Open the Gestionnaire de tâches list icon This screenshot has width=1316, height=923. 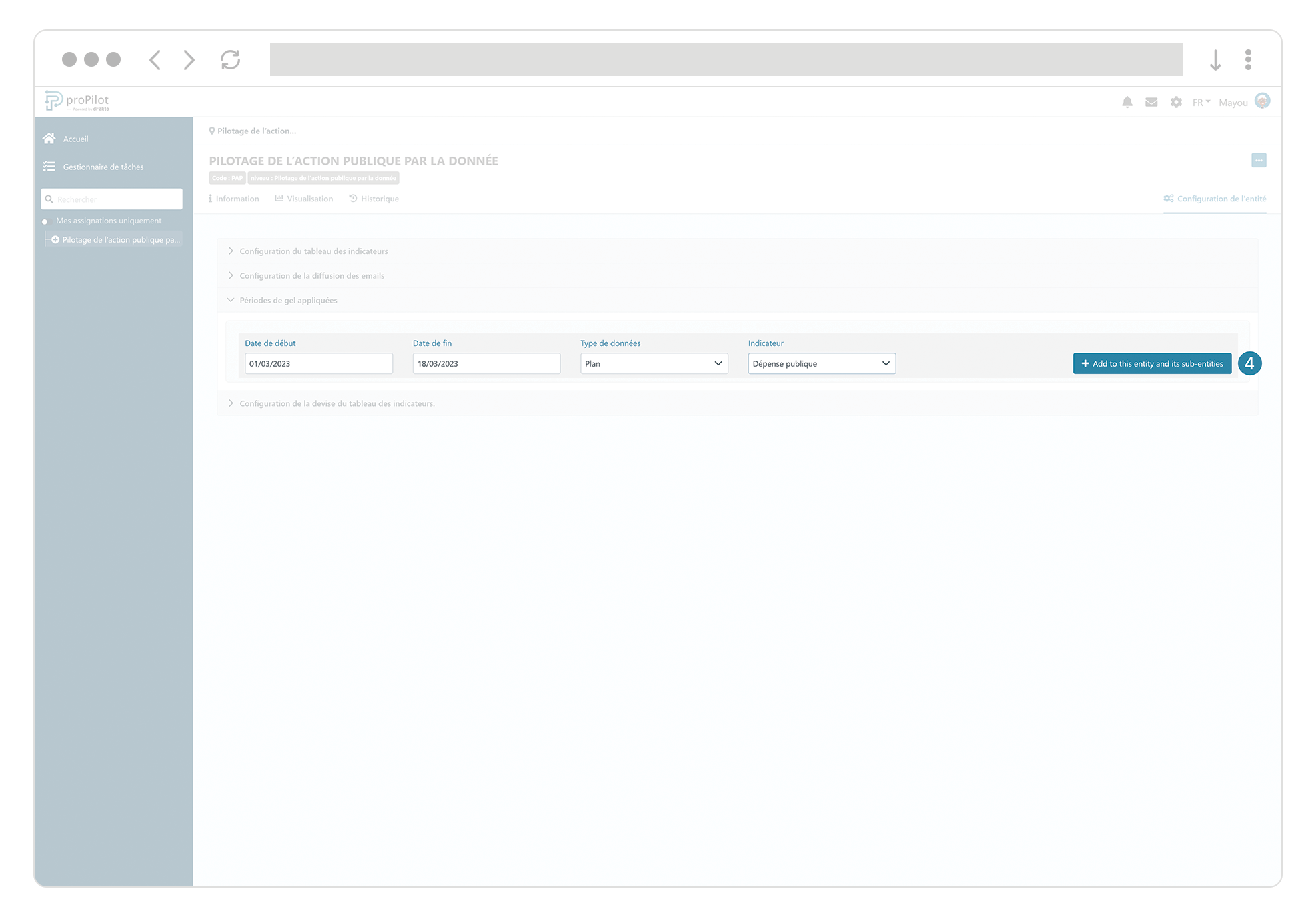pyautogui.click(x=49, y=167)
